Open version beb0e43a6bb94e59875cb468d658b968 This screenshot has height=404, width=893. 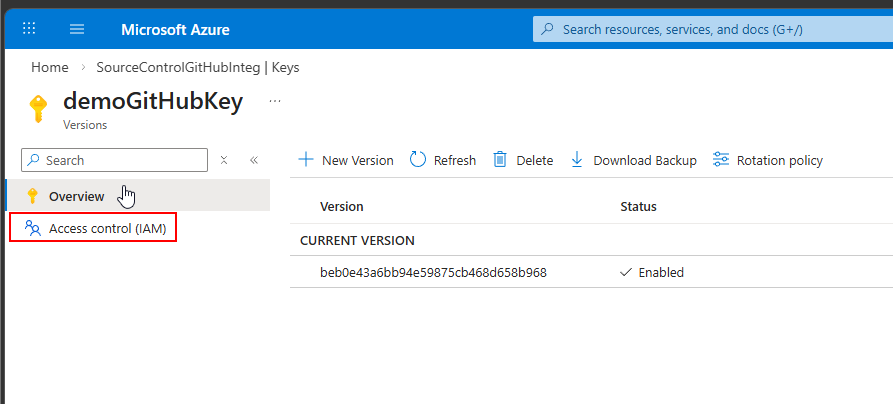[433, 272]
